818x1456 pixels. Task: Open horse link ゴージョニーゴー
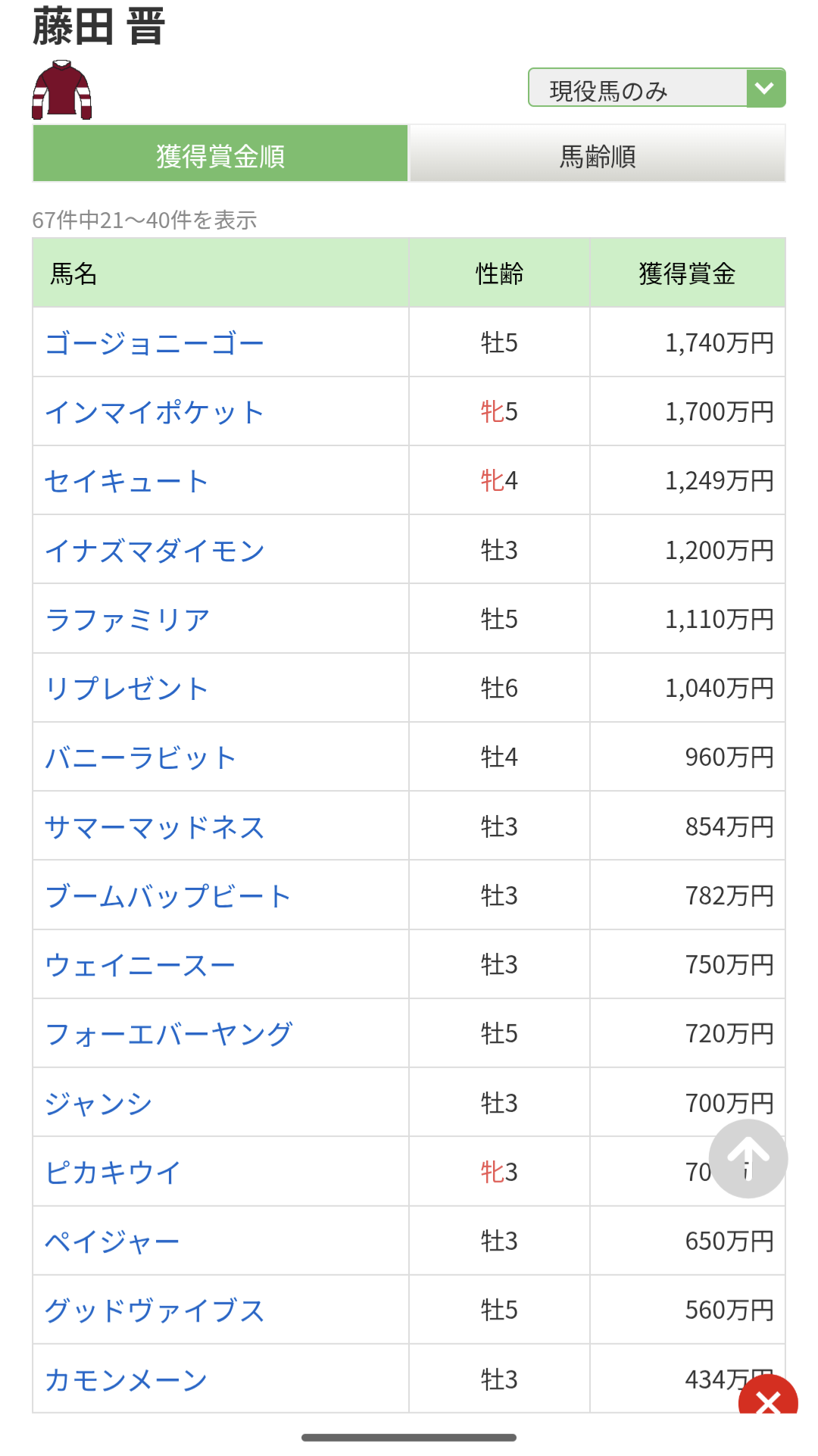tap(155, 343)
